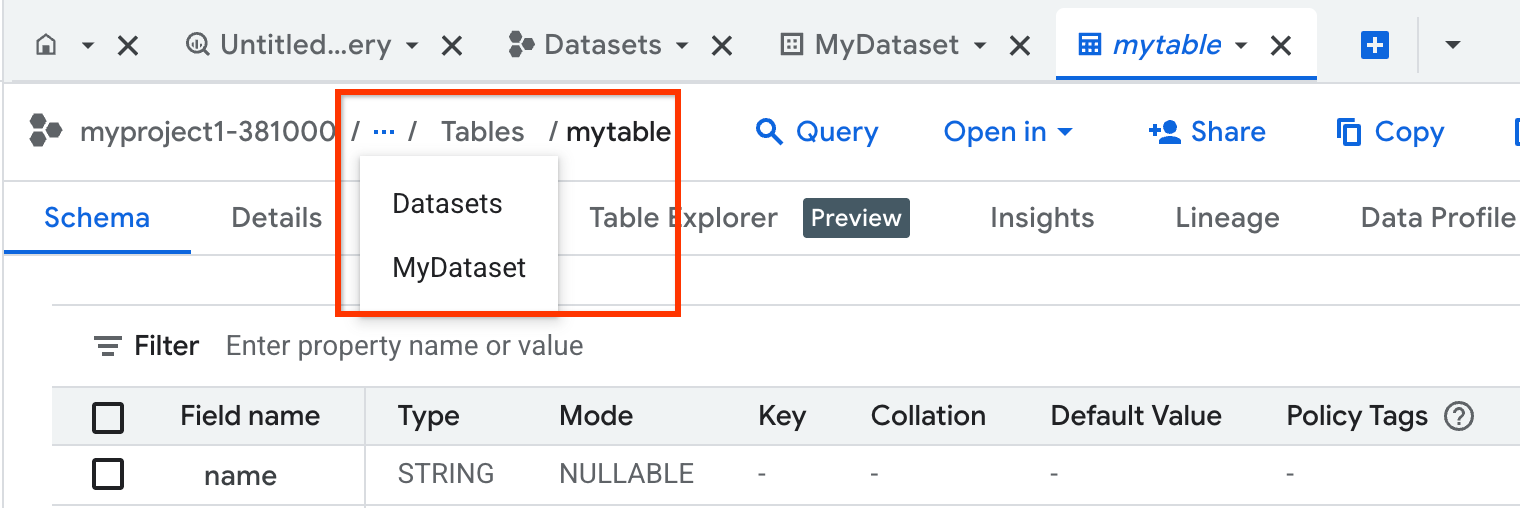Image resolution: width=1520 pixels, height=508 pixels.
Task: Click the Policy Tags help icon
Action: pyautogui.click(x=1460, y=416)
